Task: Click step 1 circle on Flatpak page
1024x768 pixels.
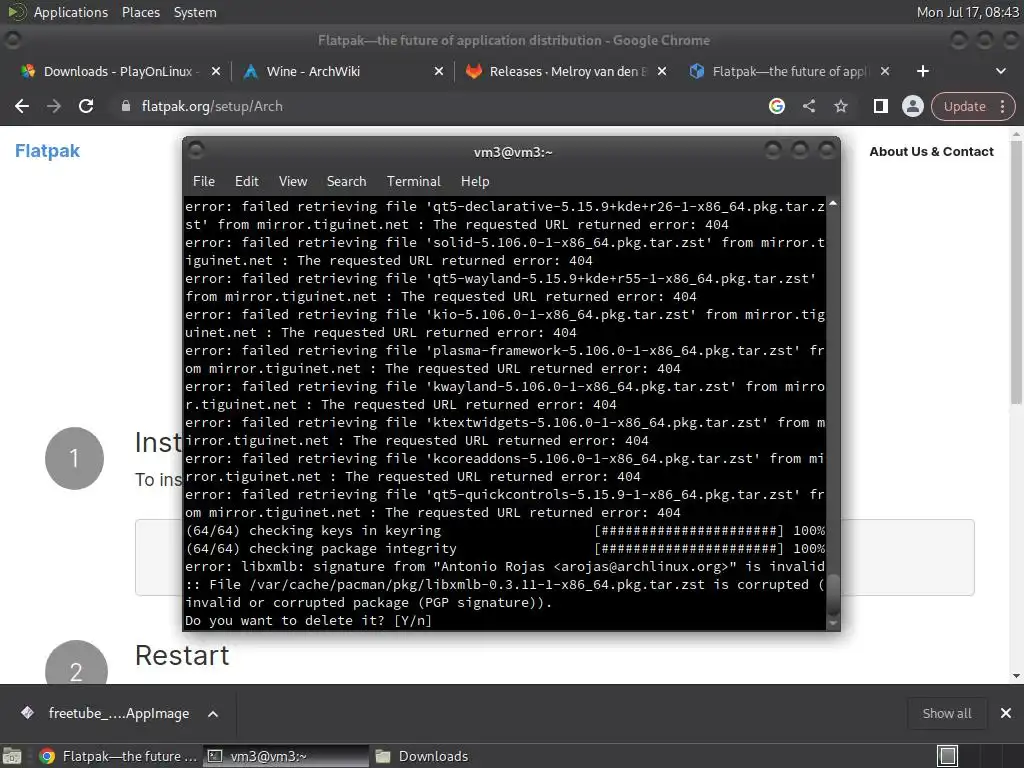Action: [74, 458]
